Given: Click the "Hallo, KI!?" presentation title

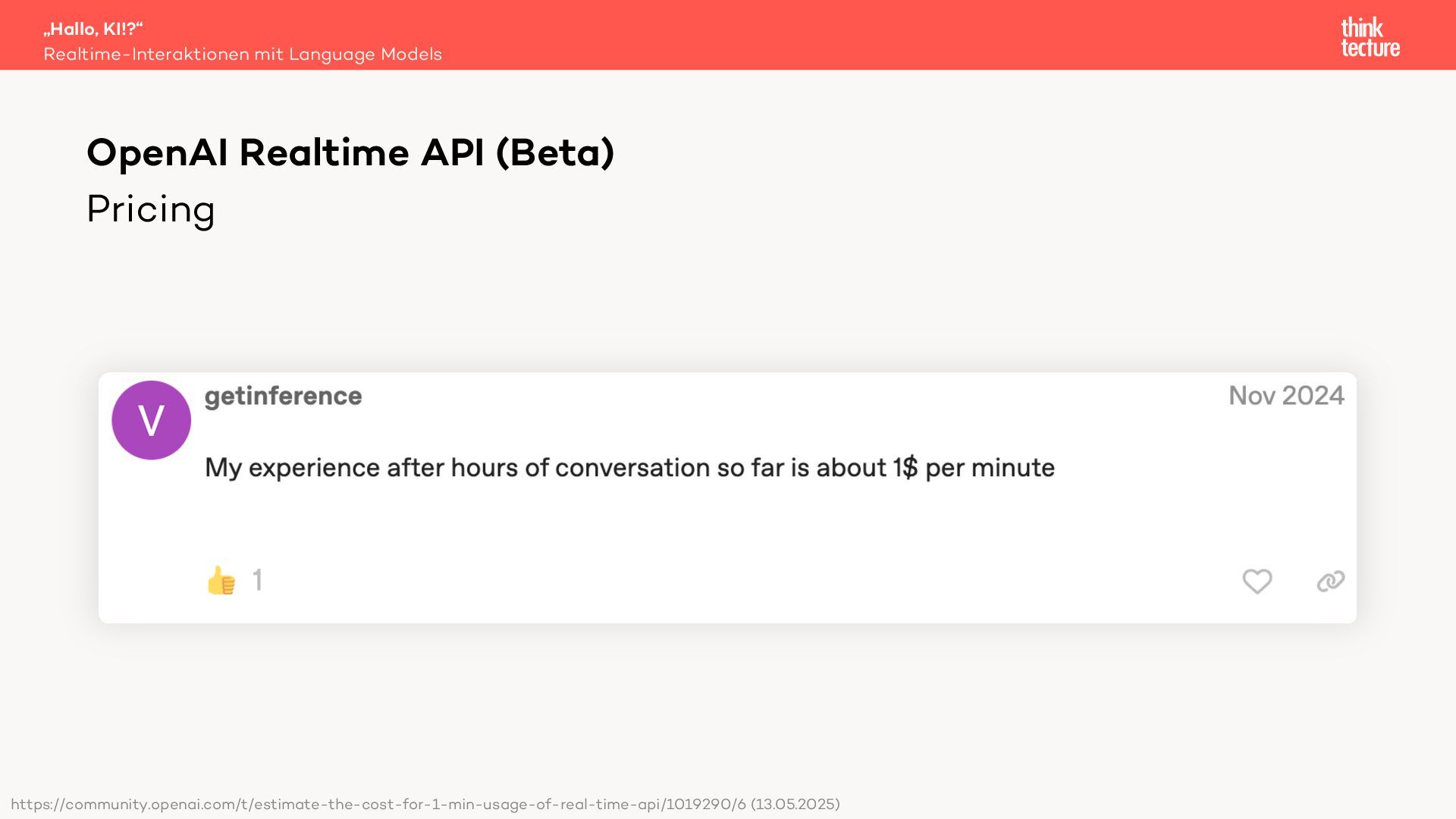Looking at the screenshot, I should (93, 29).
